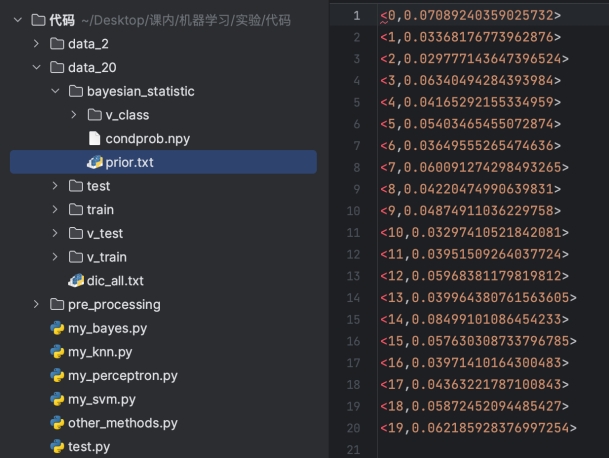This screenshot has height=459, width=610.
Task: Expand the train folder chevron
Action: pos(56,210)
